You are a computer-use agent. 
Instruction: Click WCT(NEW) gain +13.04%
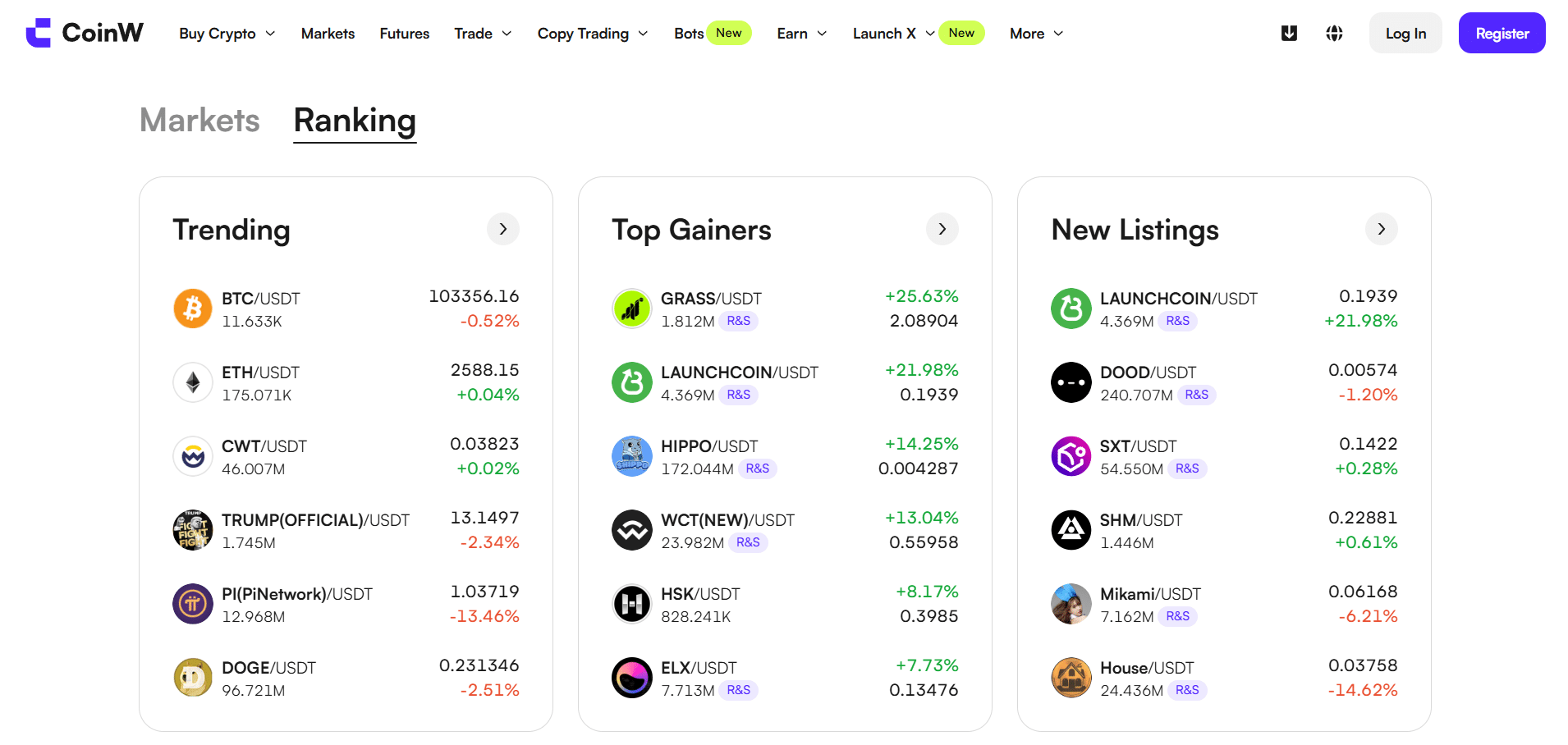click(x=922, y=518)
